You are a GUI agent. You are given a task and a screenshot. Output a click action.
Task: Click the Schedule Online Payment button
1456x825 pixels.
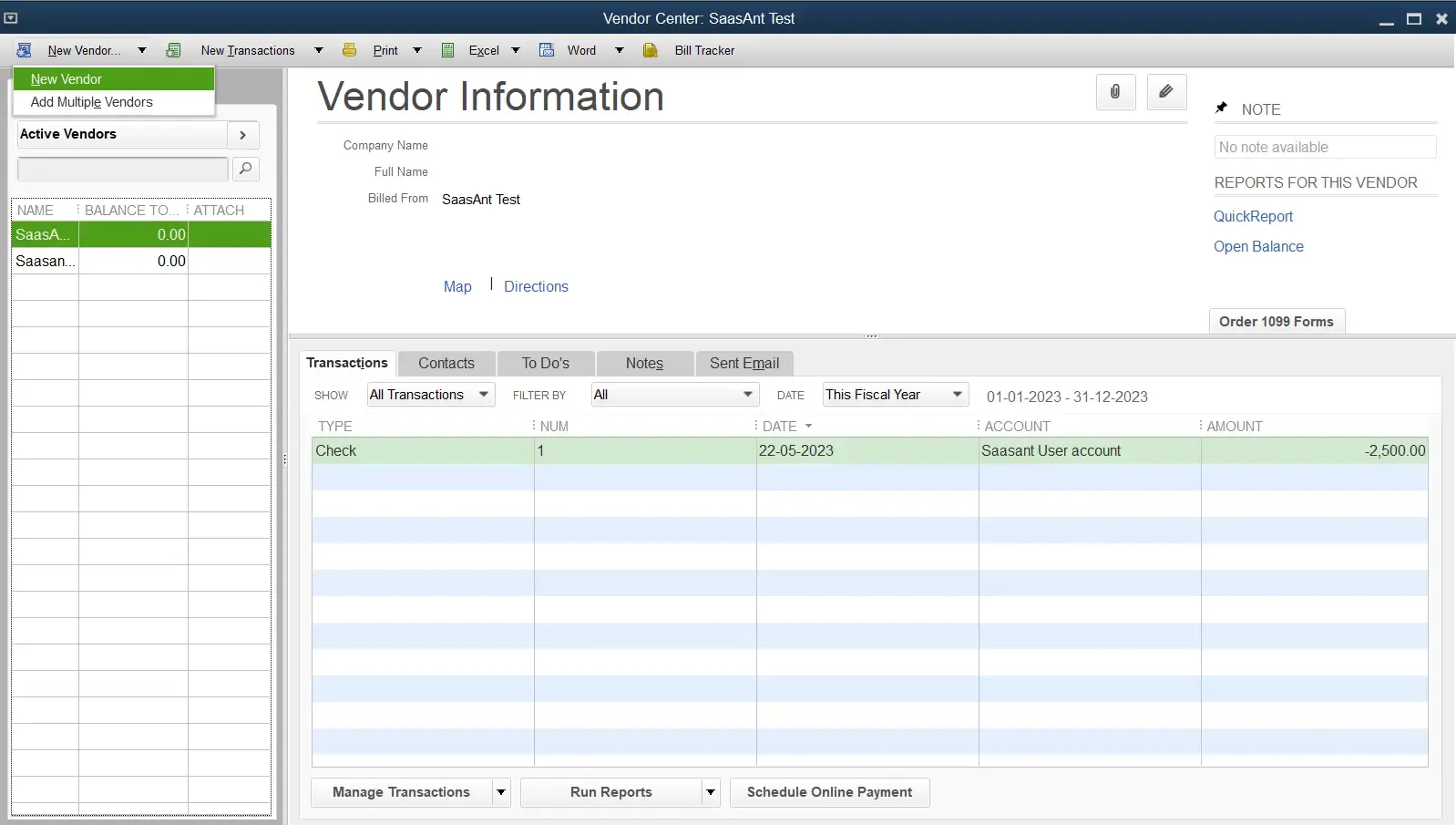(829, 792)
